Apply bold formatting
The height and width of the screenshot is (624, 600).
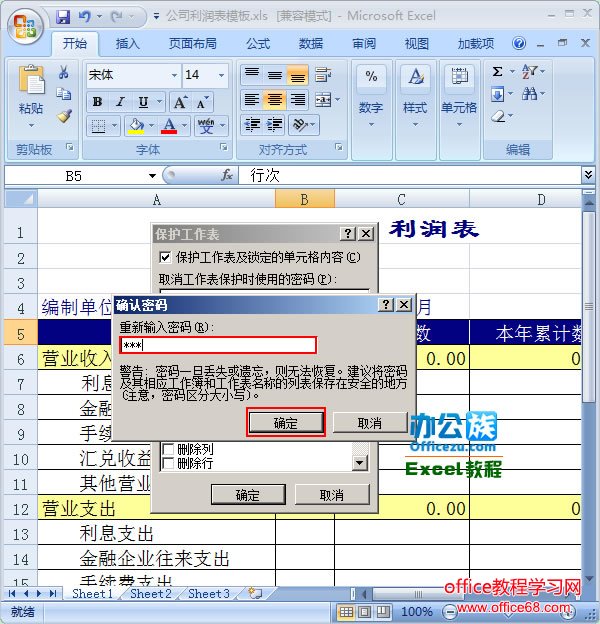97,102
